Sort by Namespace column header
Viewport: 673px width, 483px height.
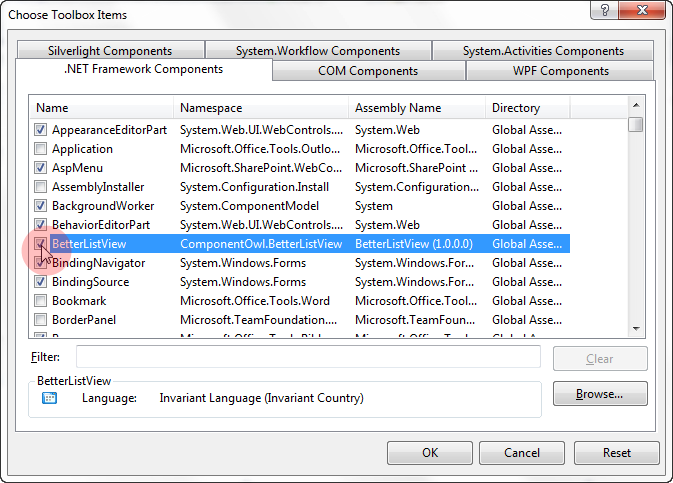tap(262, 107)
